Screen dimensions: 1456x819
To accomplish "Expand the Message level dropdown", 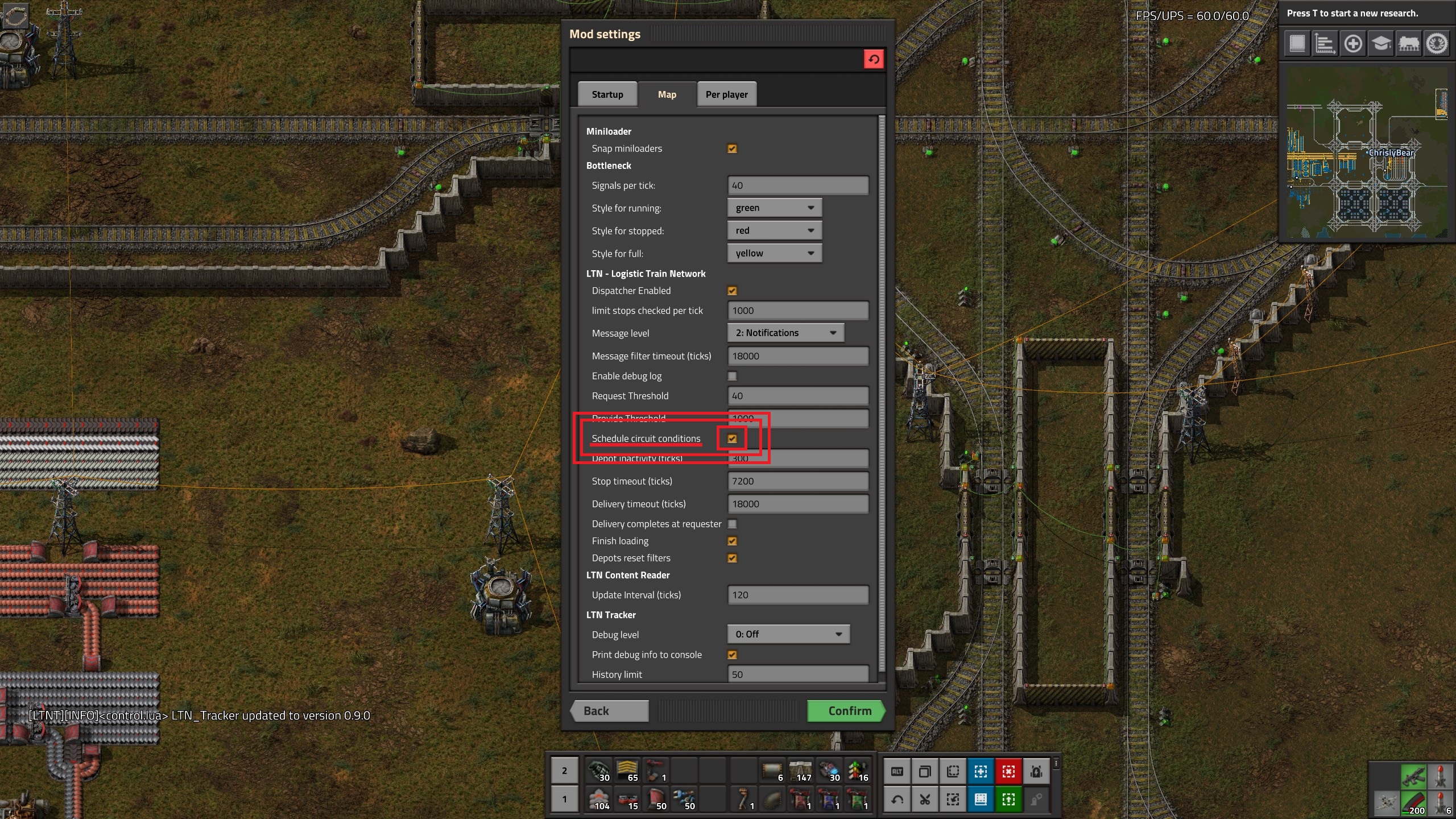I will tap(785, 333).
